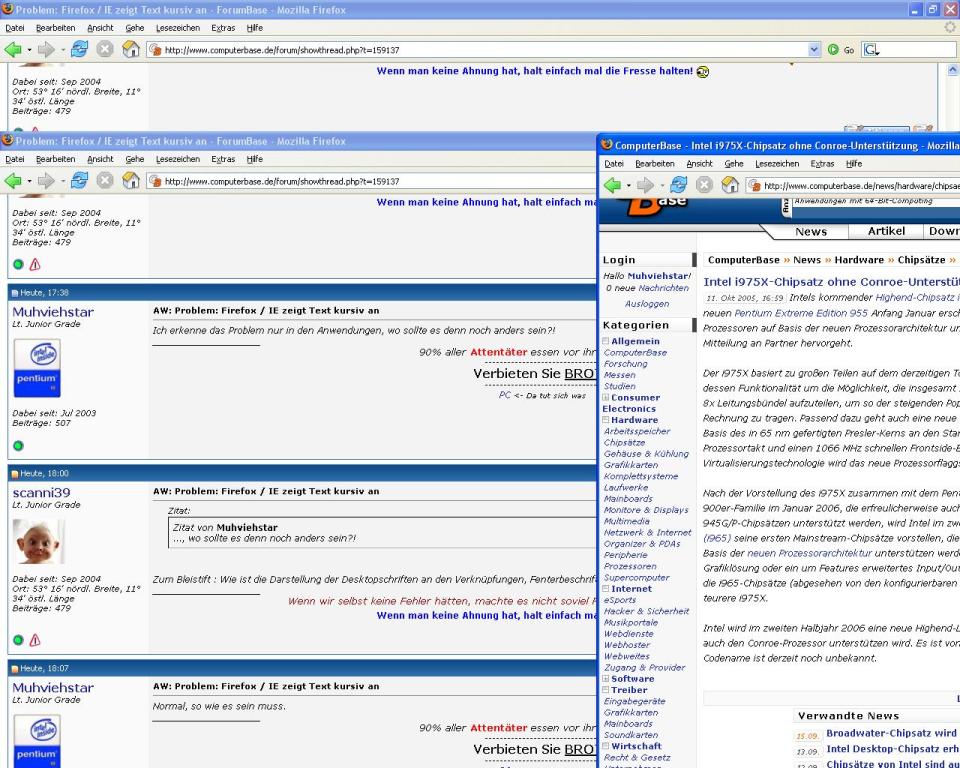
Task: Expand the Consumer Electronics category
Action: [x=606, y=397]
